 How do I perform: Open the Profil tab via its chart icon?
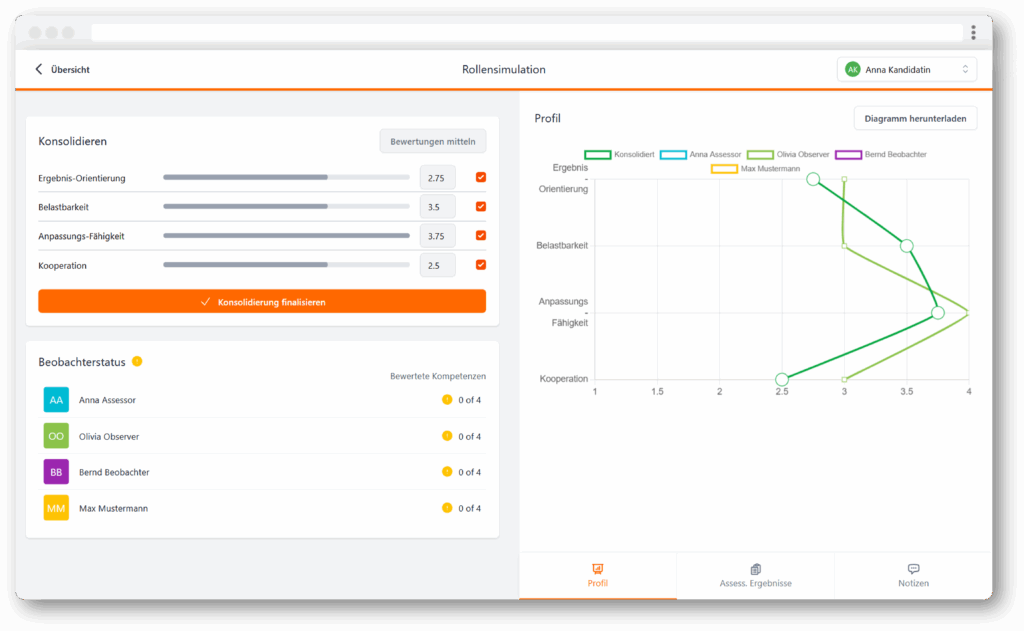click(x=597, y=568)
